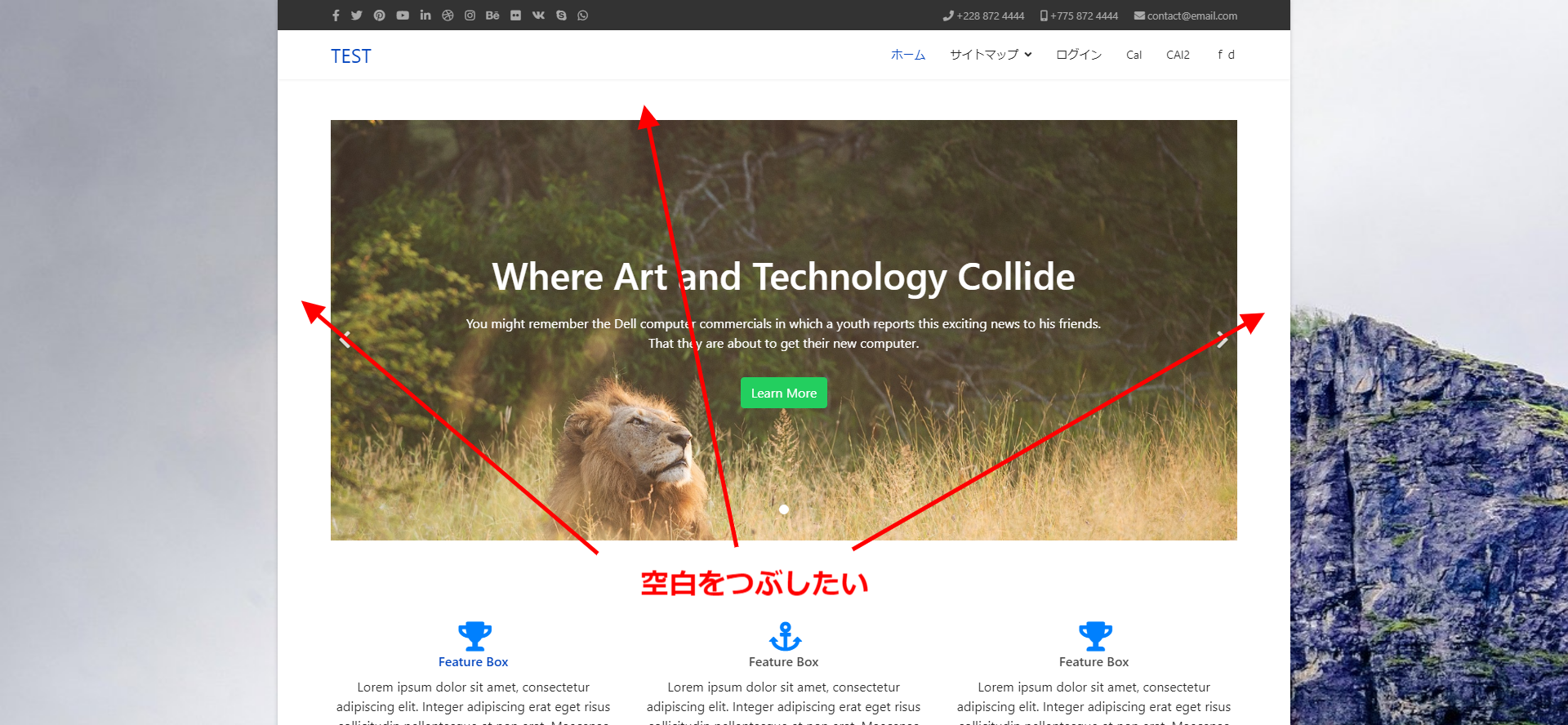
Task: Advance slider with right chevron arrow
Action: point(1223,339)
